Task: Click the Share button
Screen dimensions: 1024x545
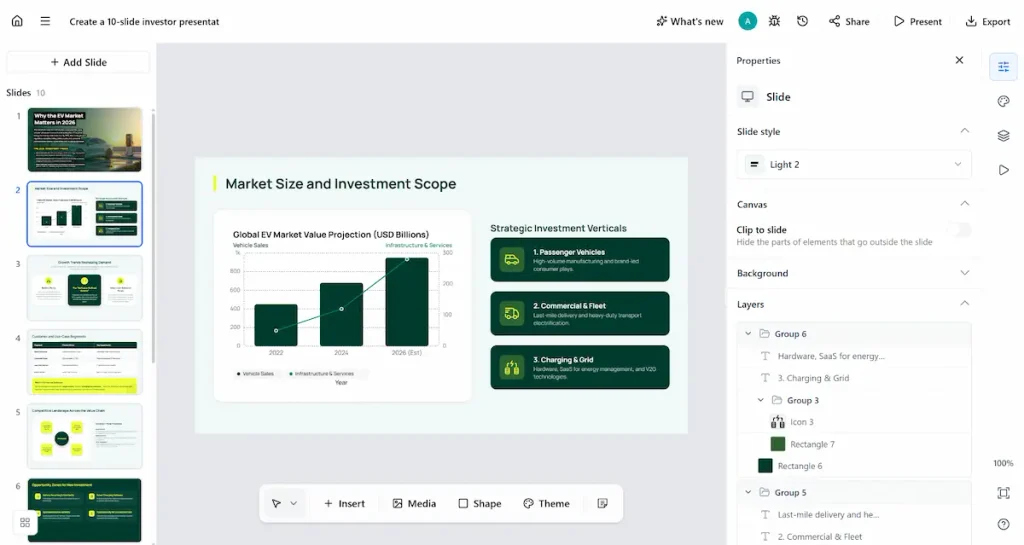Action: pyautogui.click(x=849, y=22)
